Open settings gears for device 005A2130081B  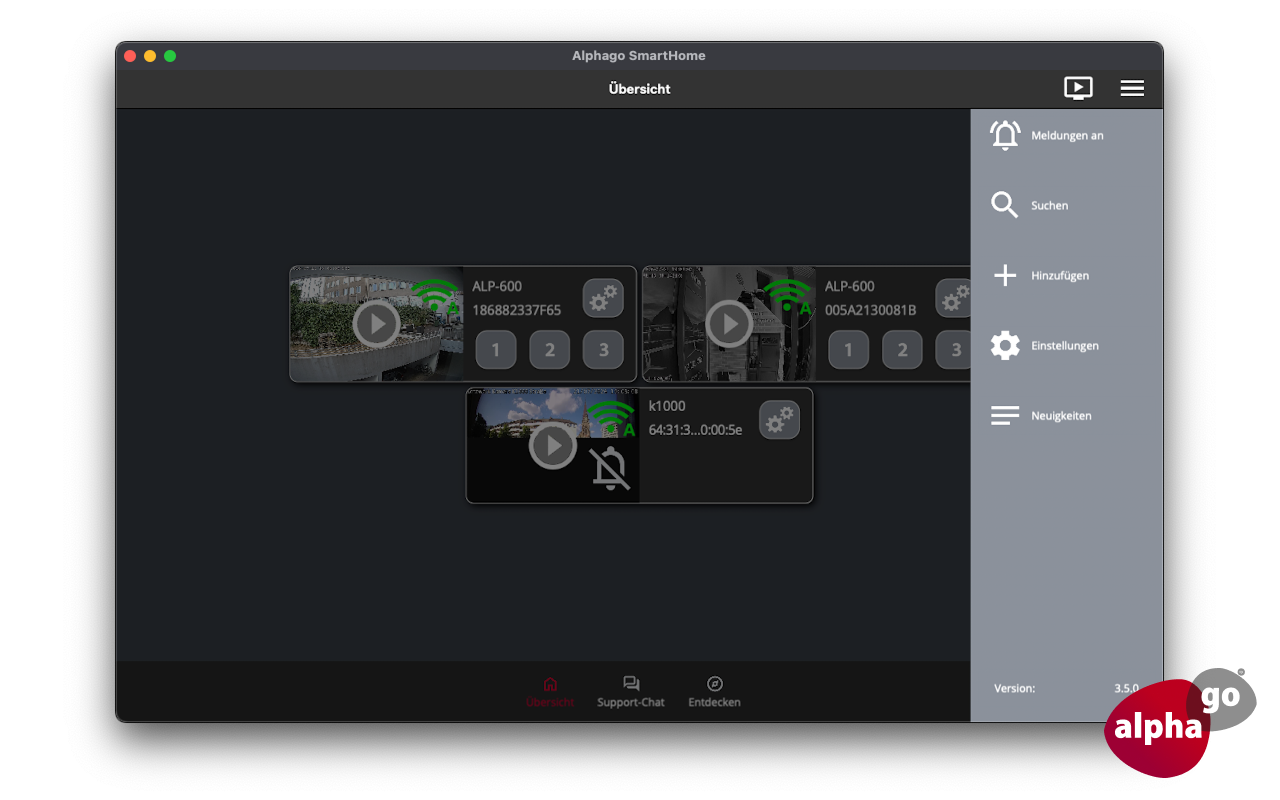(954, 298)
